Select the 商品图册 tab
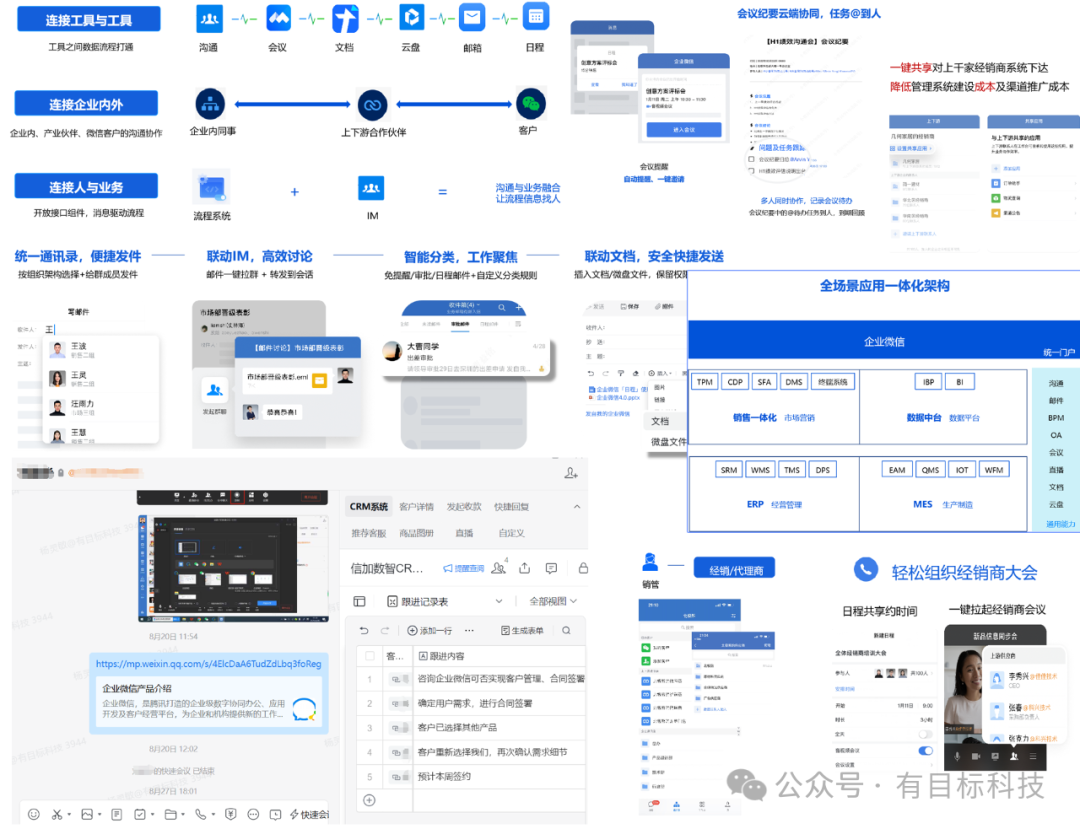This screenshot has height=829, width=1080. click(416, 533)
